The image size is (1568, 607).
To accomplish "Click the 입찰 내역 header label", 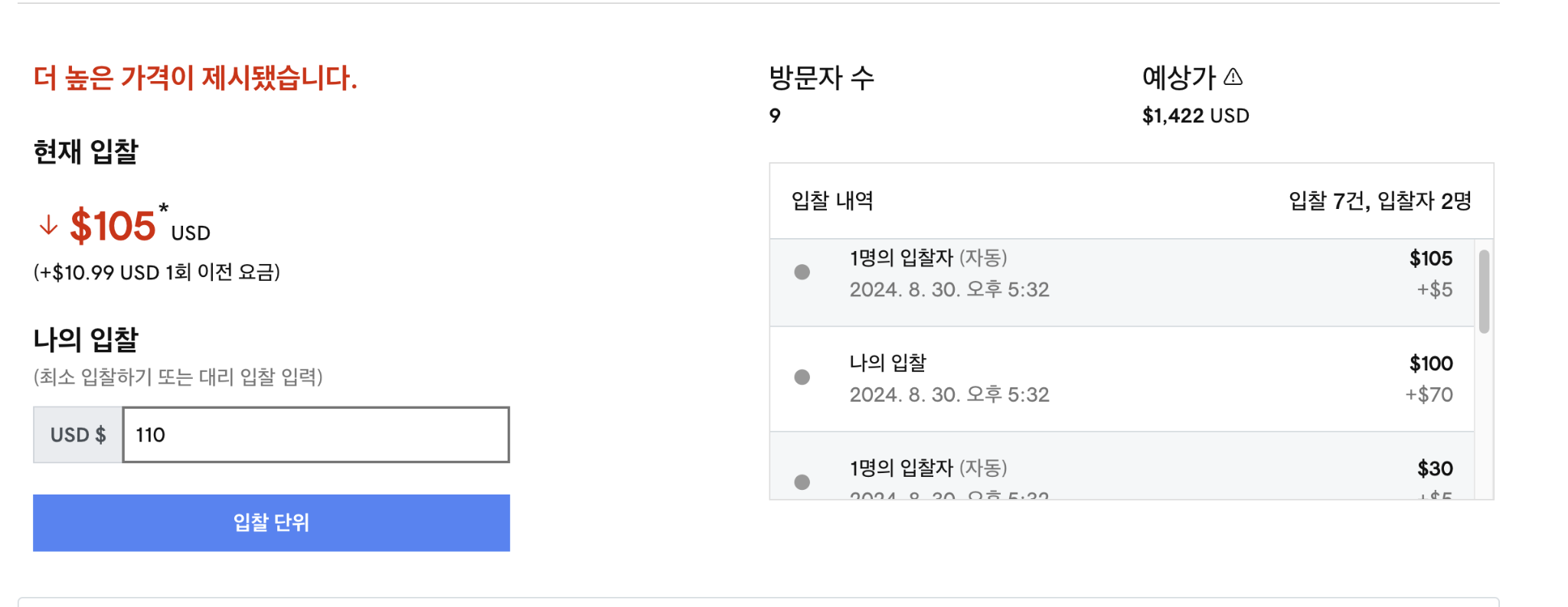I will pyautogui.click(x=832, y=201).
